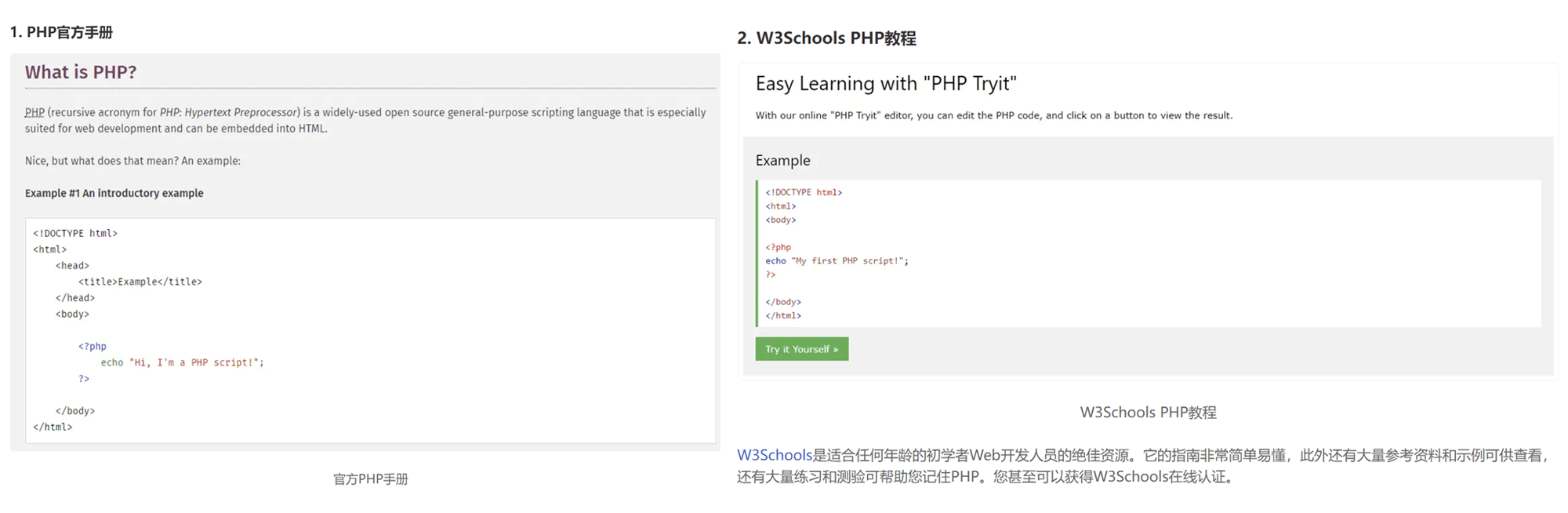The height and width of the screenshot is (513, 1568).
Task: Click the green Try it Yourself button
Action: (801, 349)
